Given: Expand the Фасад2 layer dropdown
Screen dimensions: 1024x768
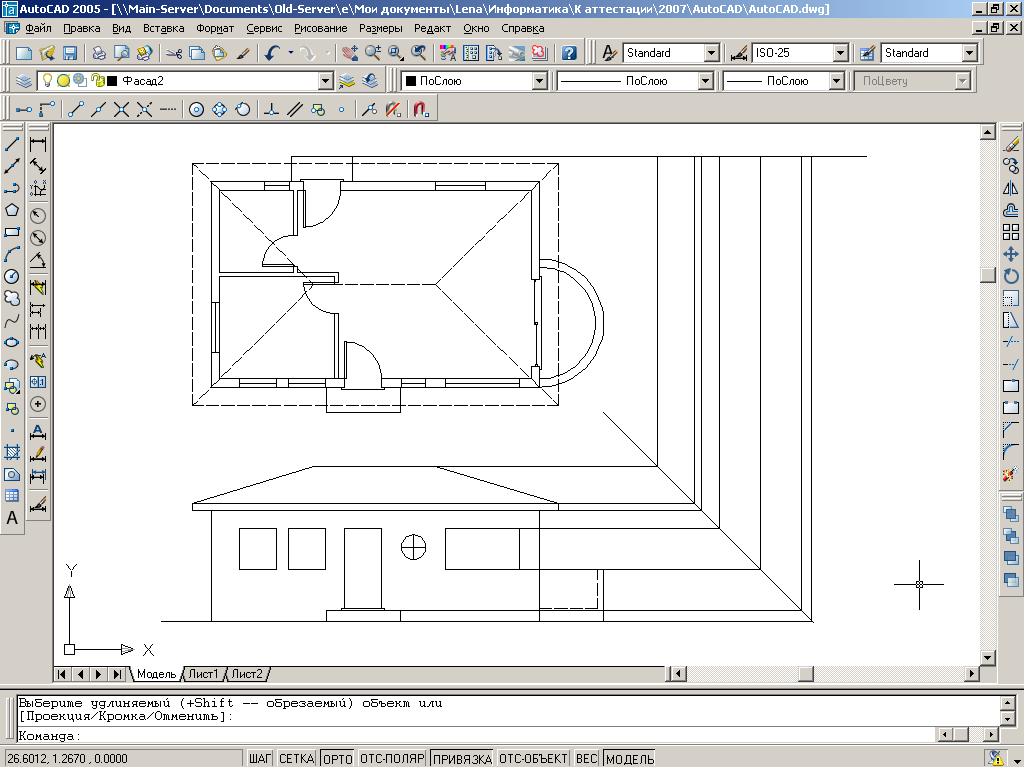Looking at the screenshot, I should click(x=326, y=81).
